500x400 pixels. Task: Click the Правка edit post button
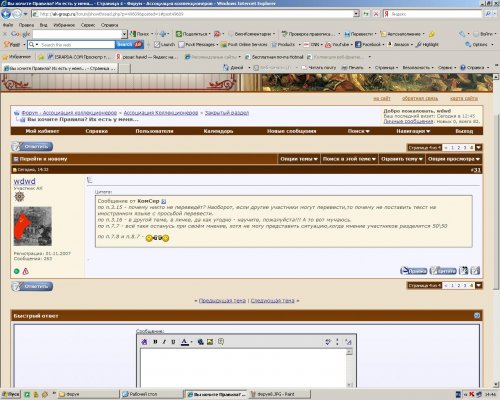pyautogui.click(x=413, y=271)
